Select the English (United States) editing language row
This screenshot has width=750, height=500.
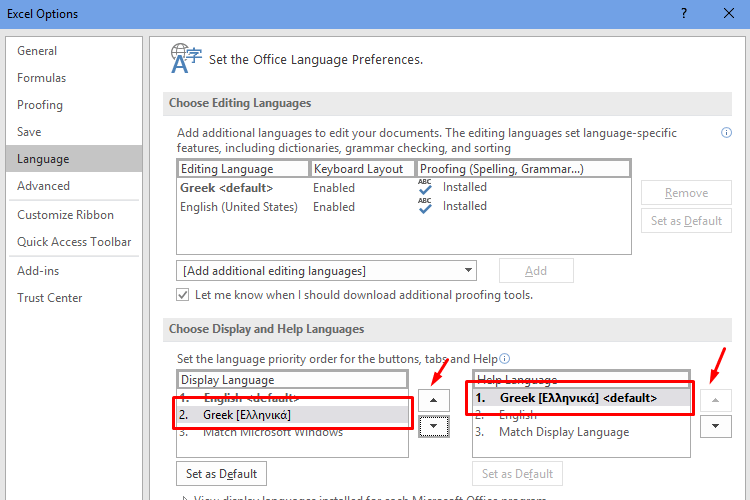point(404,207)
